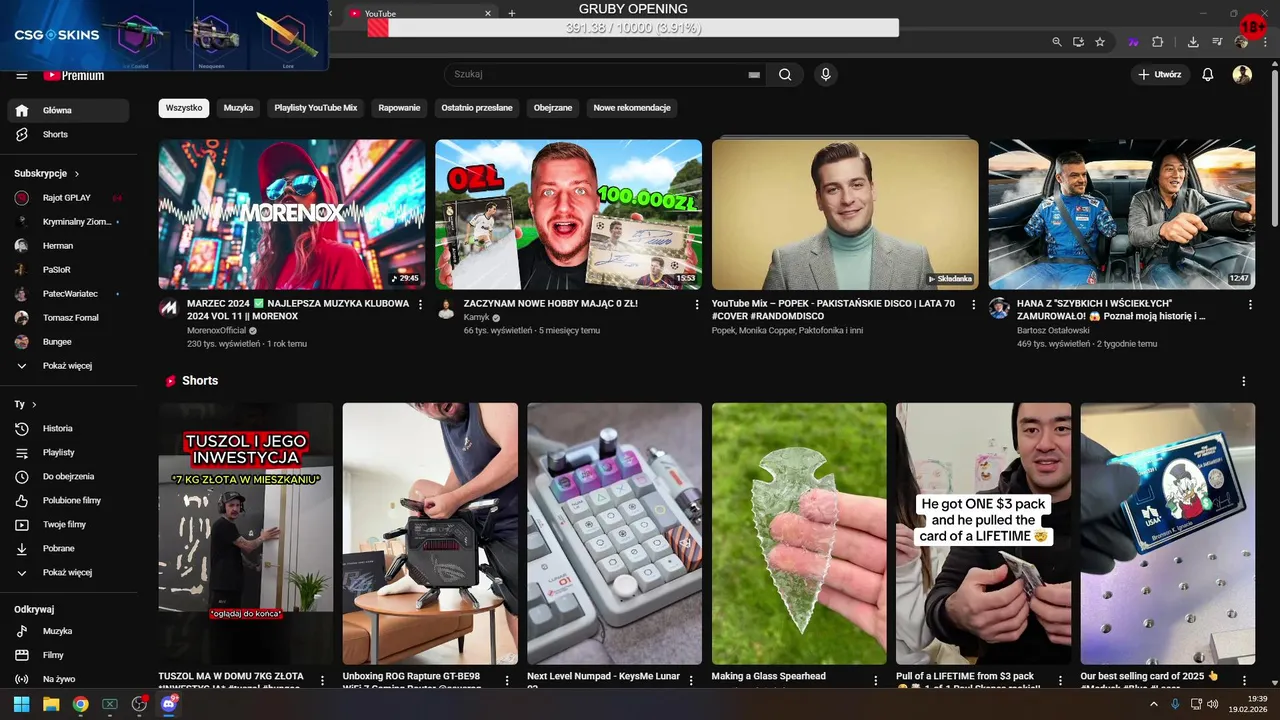Open a new browser tab plus

(512, 13)
